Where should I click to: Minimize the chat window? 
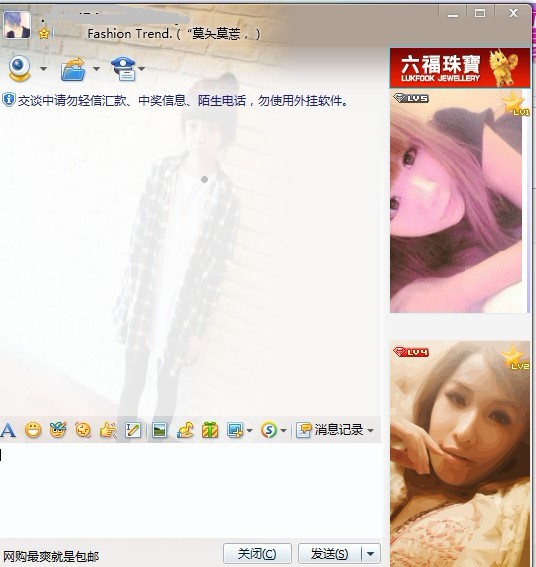click(452, 14)
